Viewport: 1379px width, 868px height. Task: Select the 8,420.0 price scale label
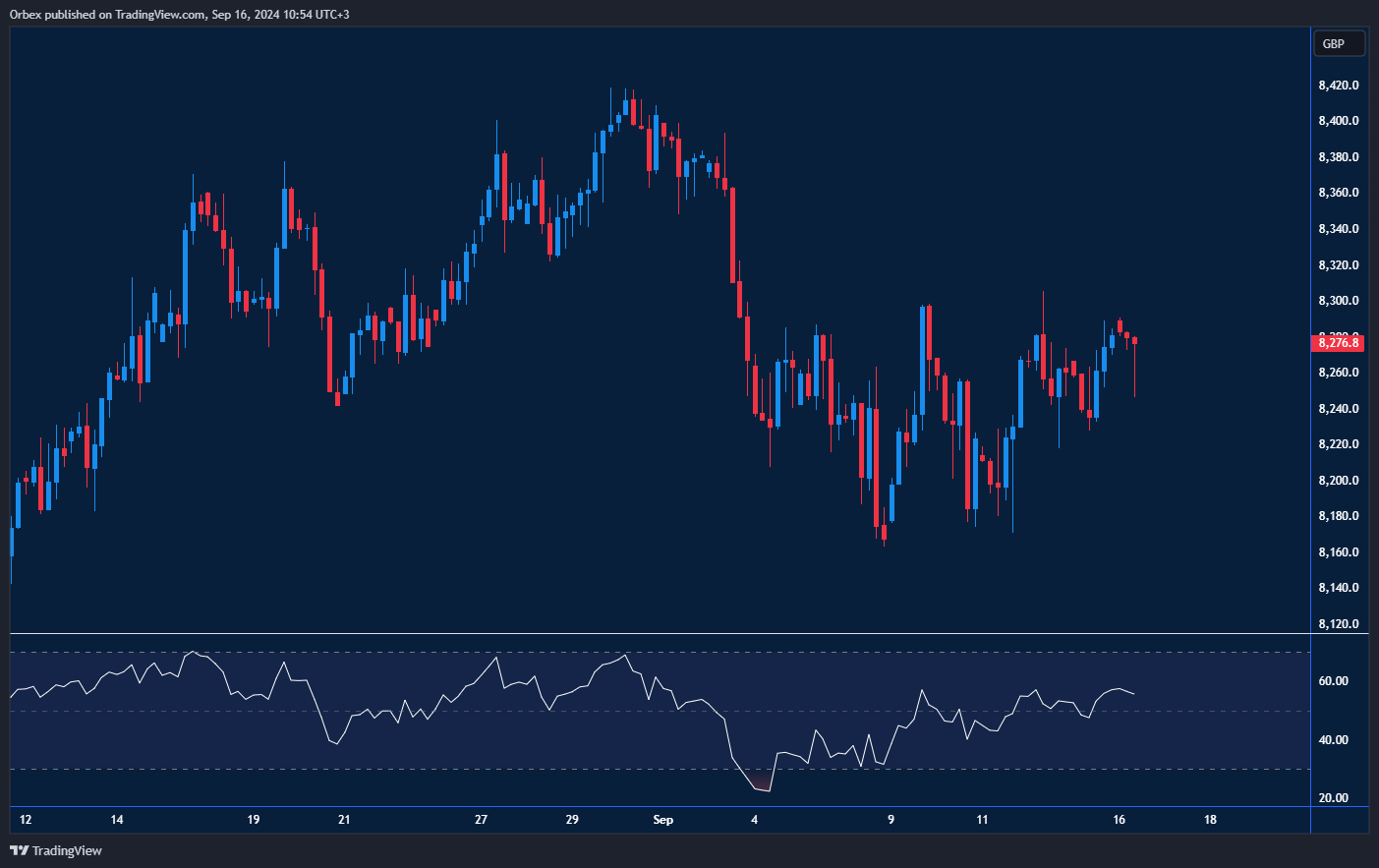[x=1338, y=86]
